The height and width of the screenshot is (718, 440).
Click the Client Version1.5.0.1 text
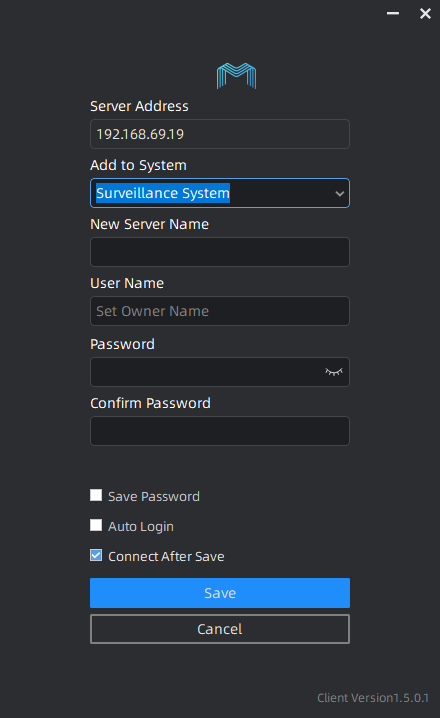[x=373, y=698]
